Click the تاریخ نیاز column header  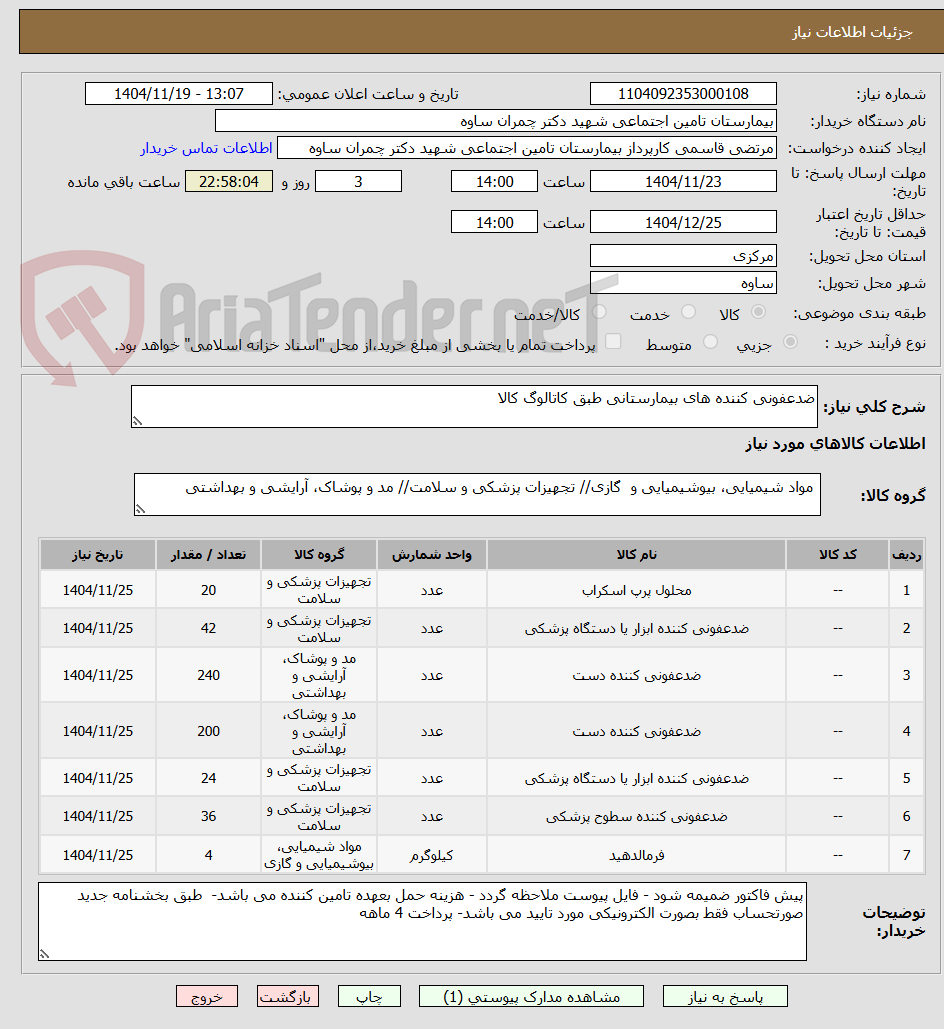click(98, 555)
